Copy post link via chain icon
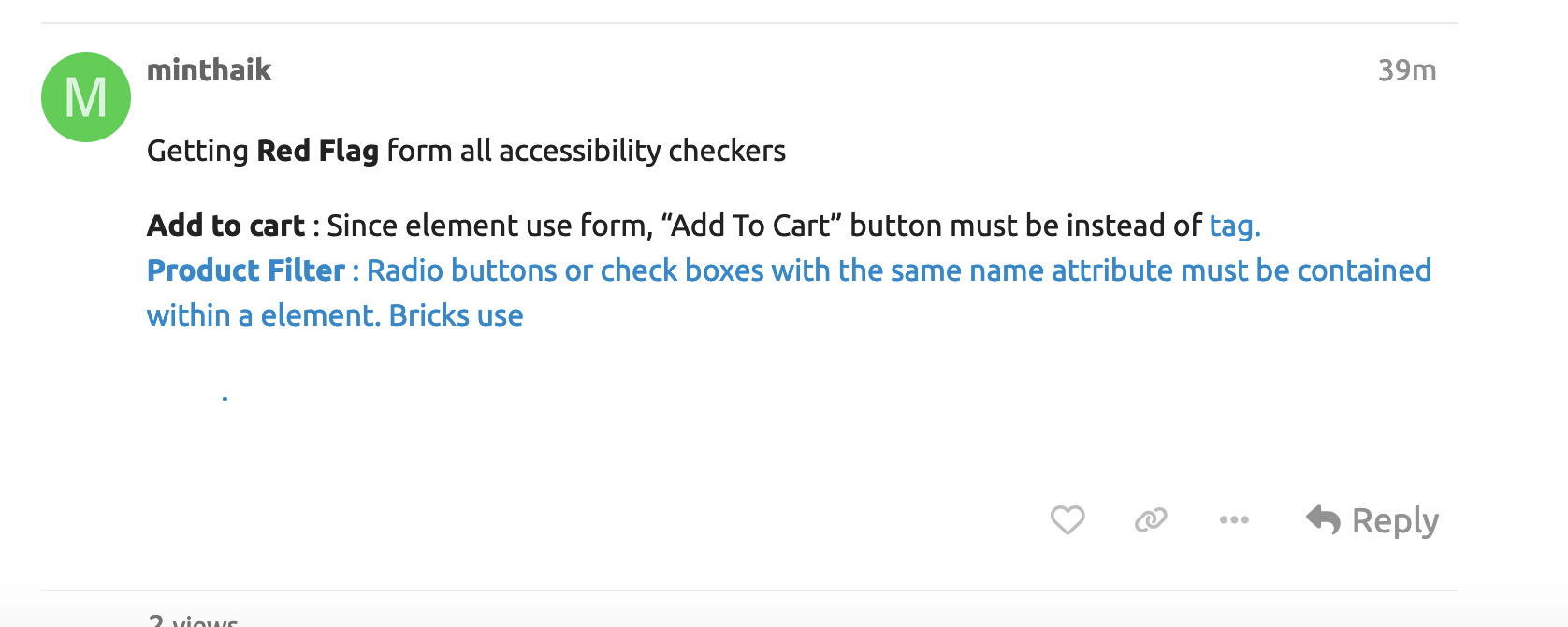Image resolution: width=1568 pixels, height=627 pixels. tap(1151, 519)
